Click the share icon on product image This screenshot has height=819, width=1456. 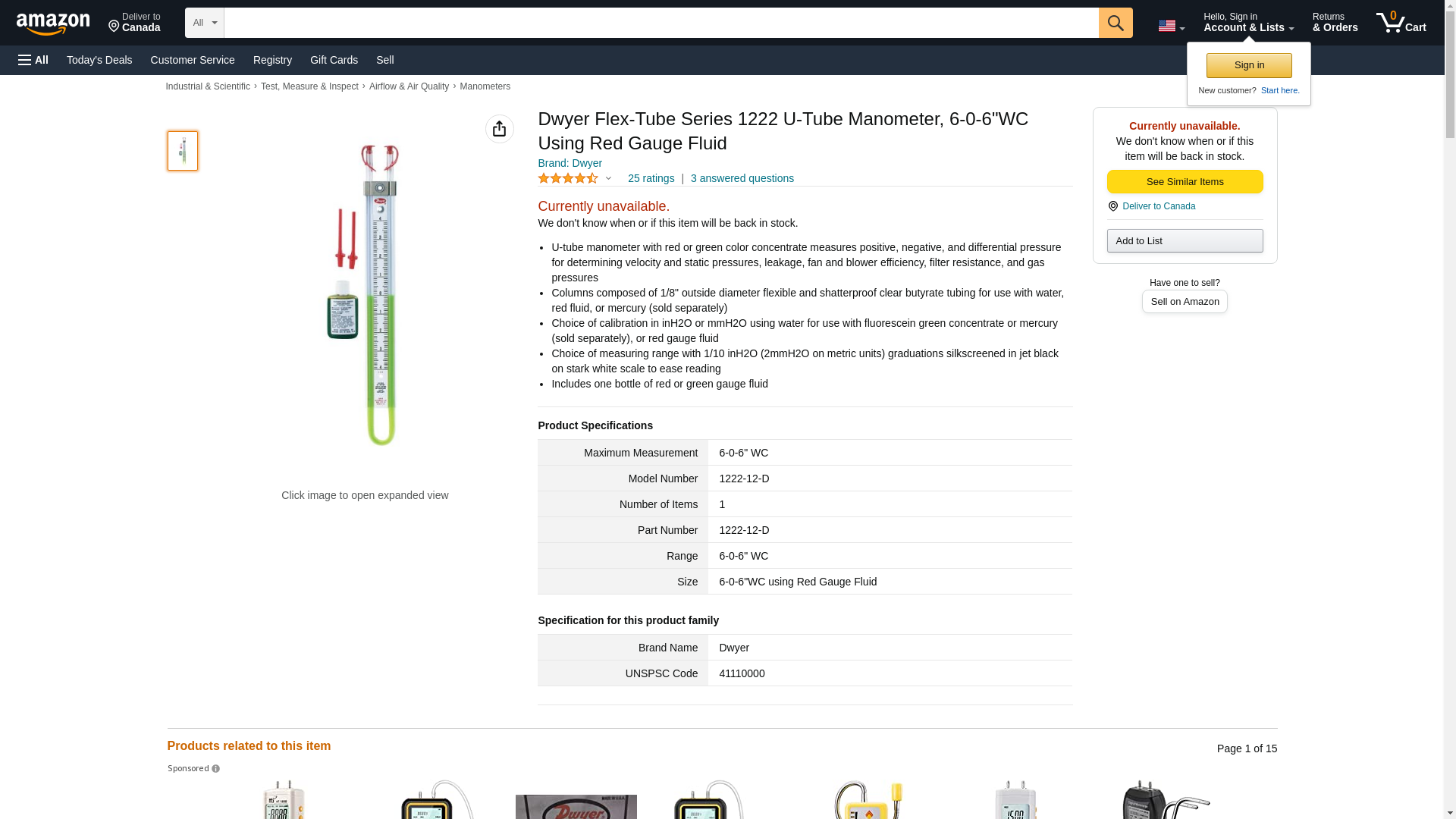[499, 129]
